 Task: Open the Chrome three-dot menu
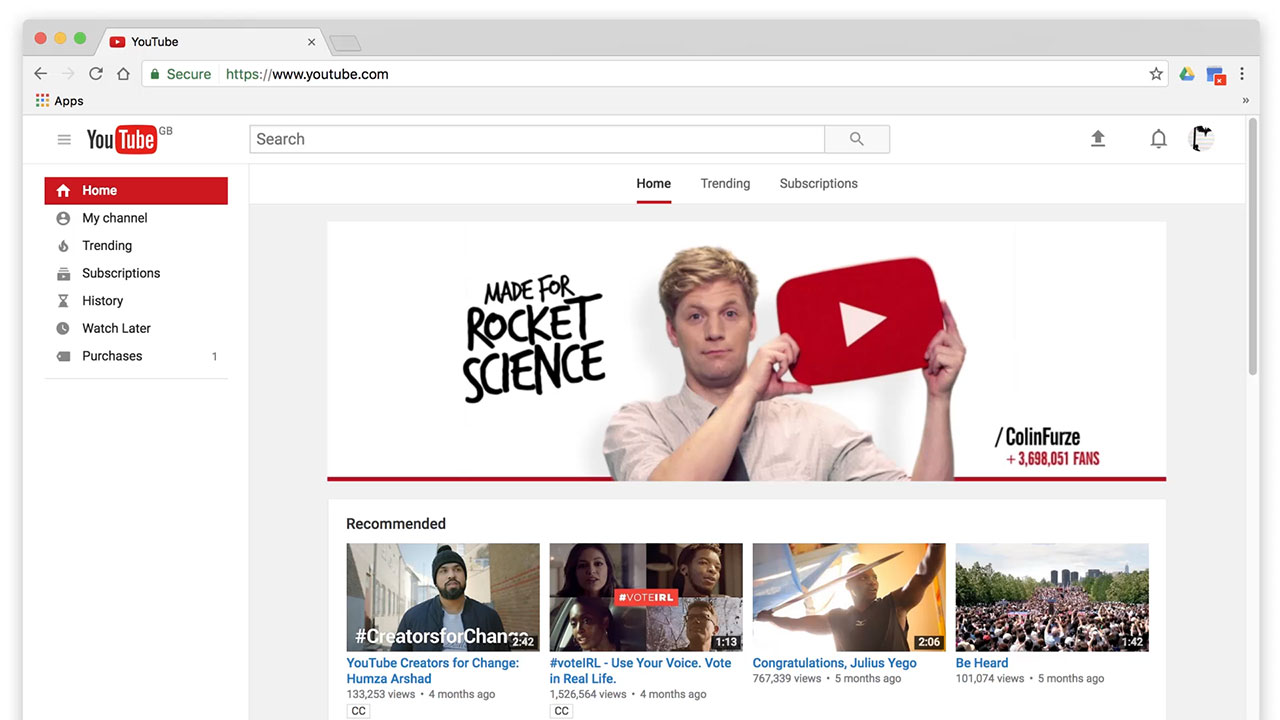pos(1242,74)
